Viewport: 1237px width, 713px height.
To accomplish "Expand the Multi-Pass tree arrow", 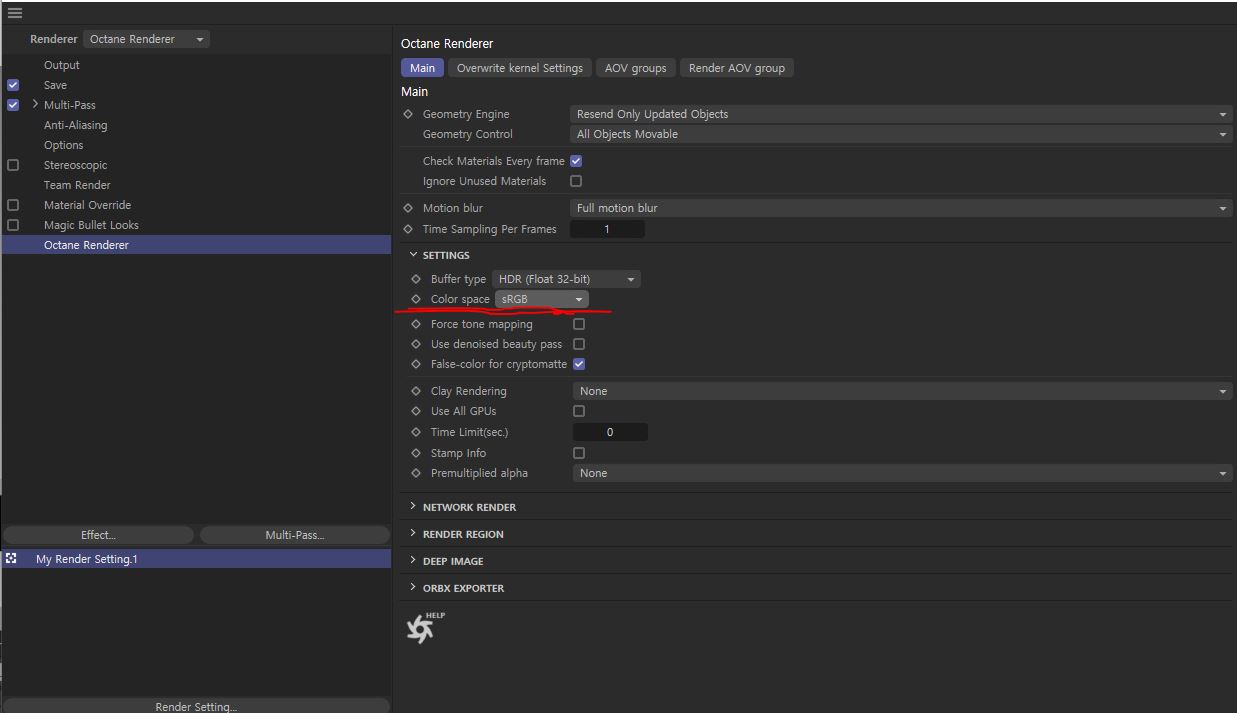I will [35, 104].
